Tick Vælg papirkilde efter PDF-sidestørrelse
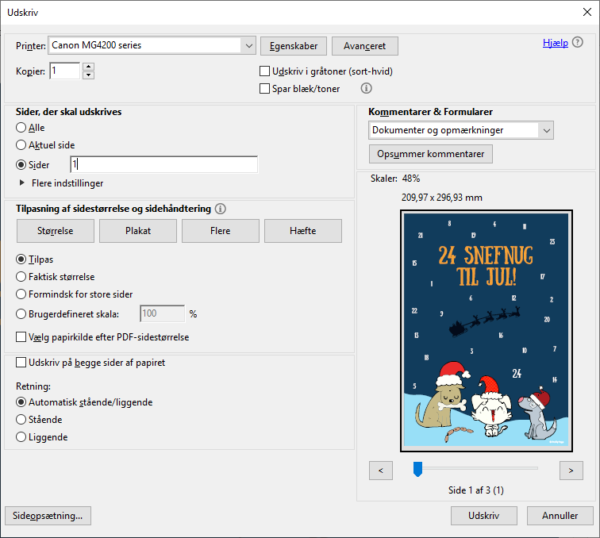Image resolution: width=600 pixels, height=538 pixels. pyautogui.click(x=21, y=337)
